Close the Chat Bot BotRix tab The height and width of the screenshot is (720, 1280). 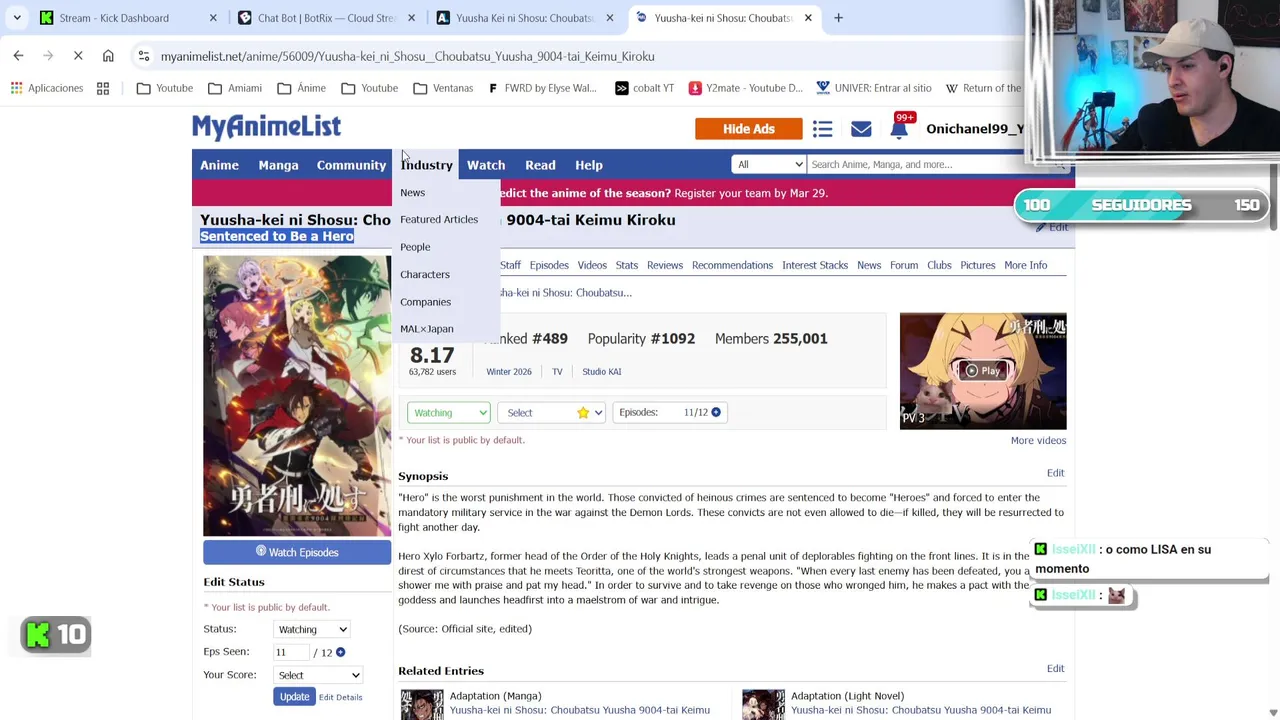[x=411, y=18]
